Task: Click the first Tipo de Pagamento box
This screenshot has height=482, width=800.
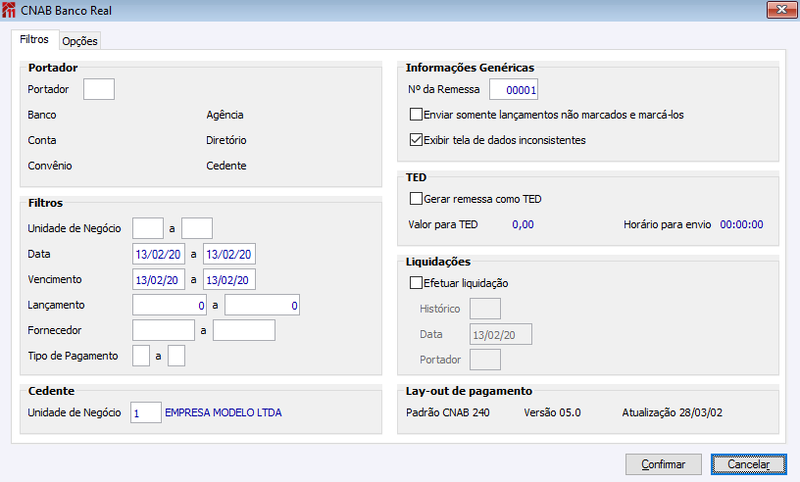Action: point(141,356)
